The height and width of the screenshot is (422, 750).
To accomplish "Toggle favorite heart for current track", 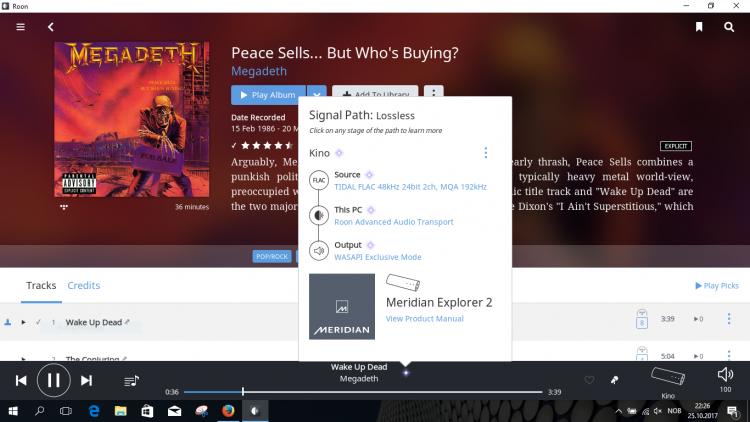I will 589,380.
